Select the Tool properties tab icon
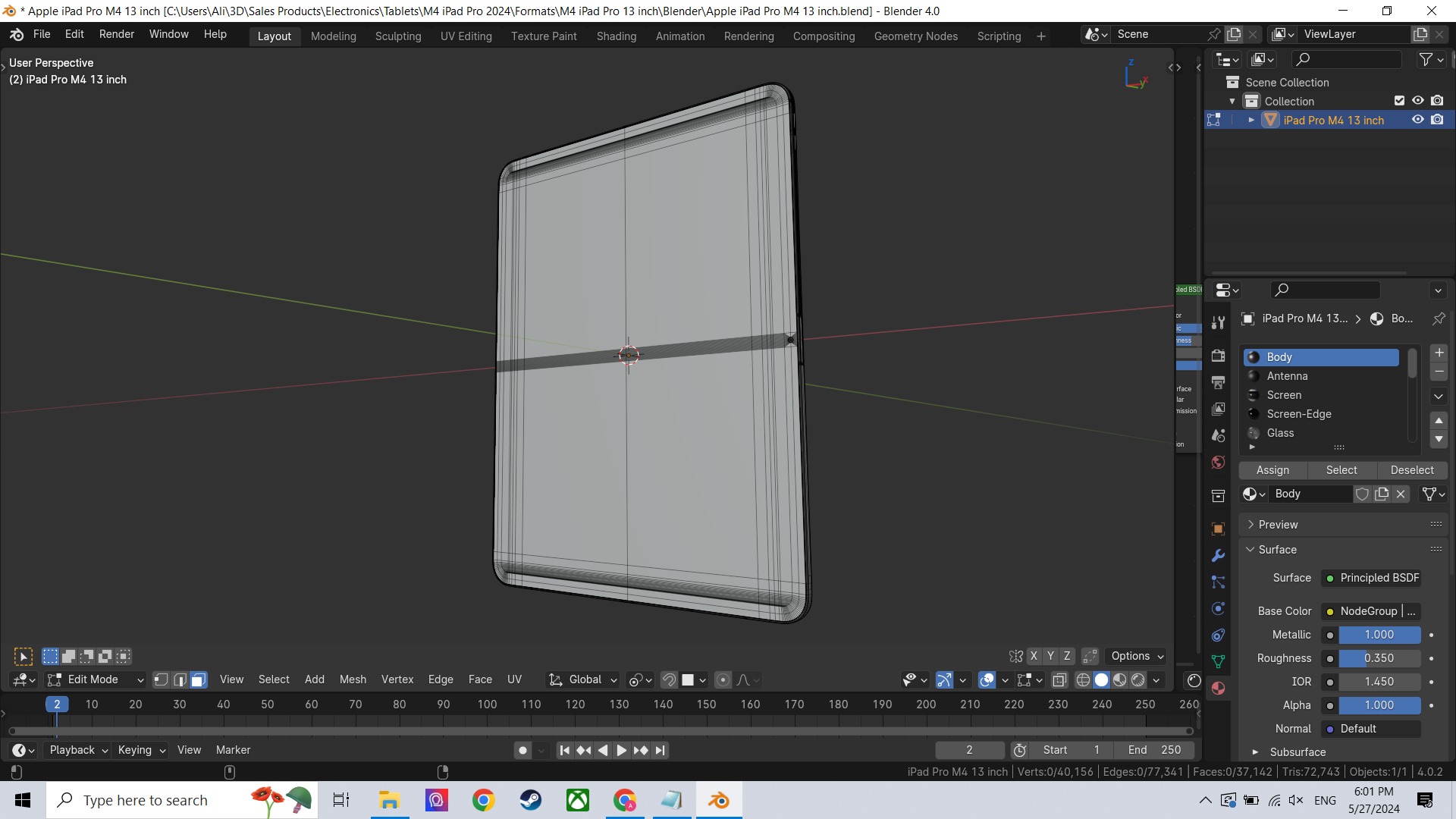 click(x=1218, y=323)
